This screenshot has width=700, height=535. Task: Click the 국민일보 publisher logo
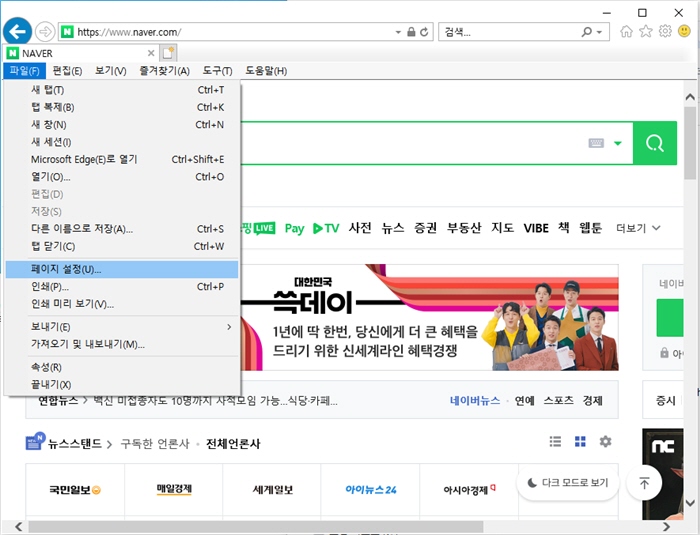pos(75,490)
